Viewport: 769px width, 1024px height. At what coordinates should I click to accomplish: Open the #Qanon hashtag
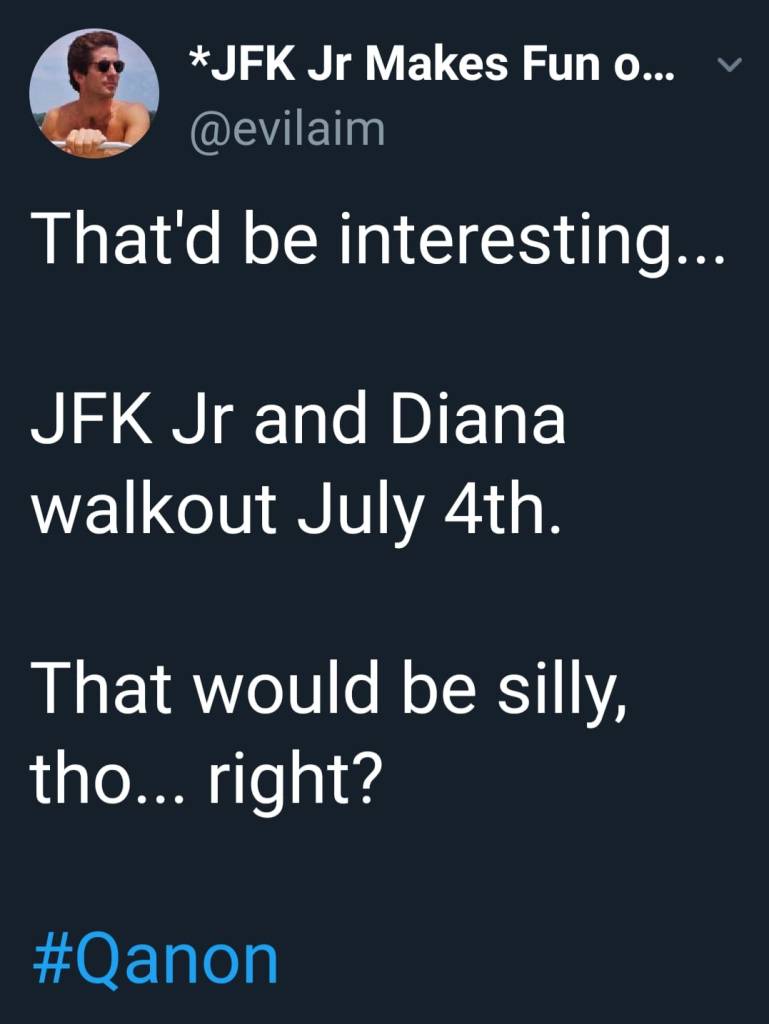[154, 960]
